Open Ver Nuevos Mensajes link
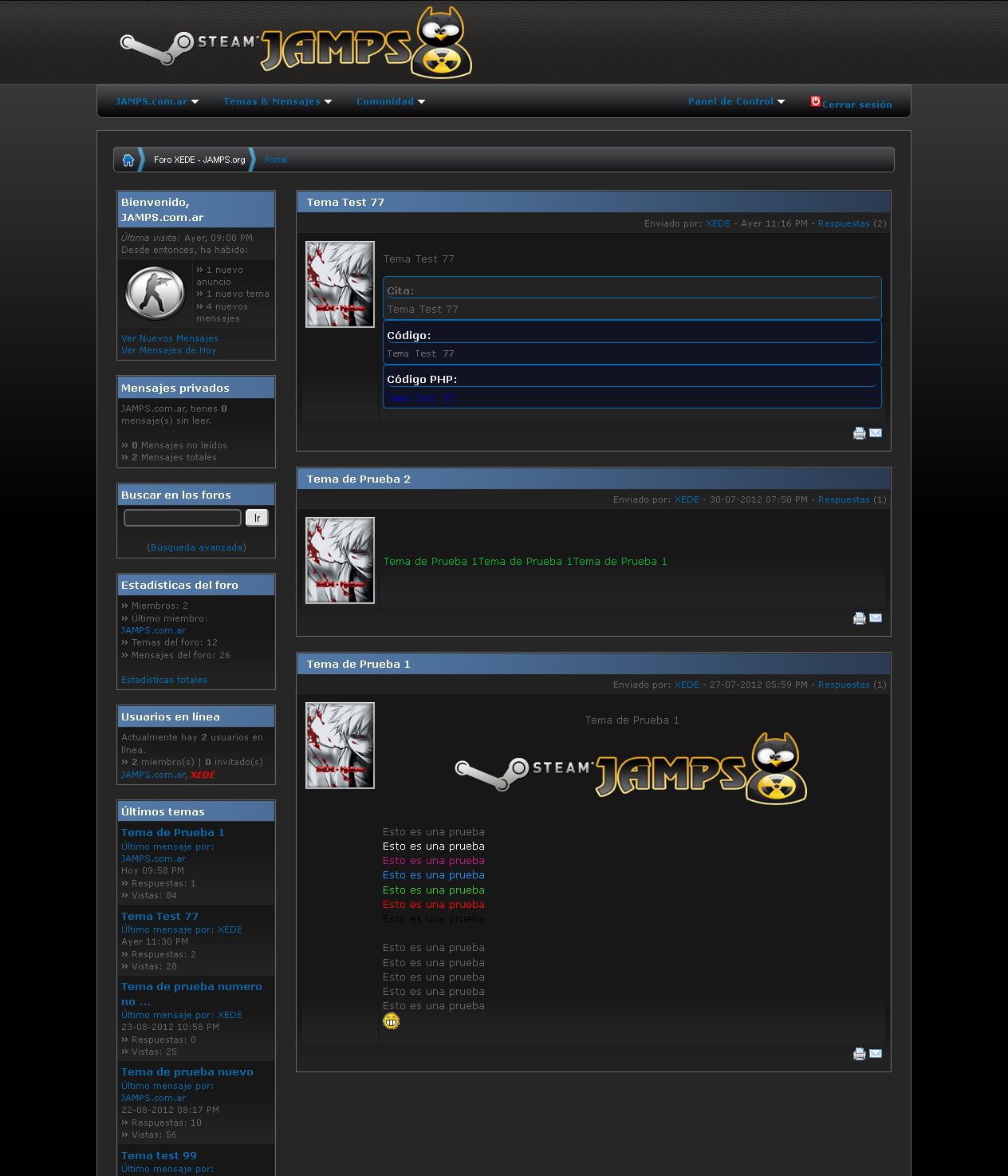The image size is (1008, 1176). click(170, 338)
